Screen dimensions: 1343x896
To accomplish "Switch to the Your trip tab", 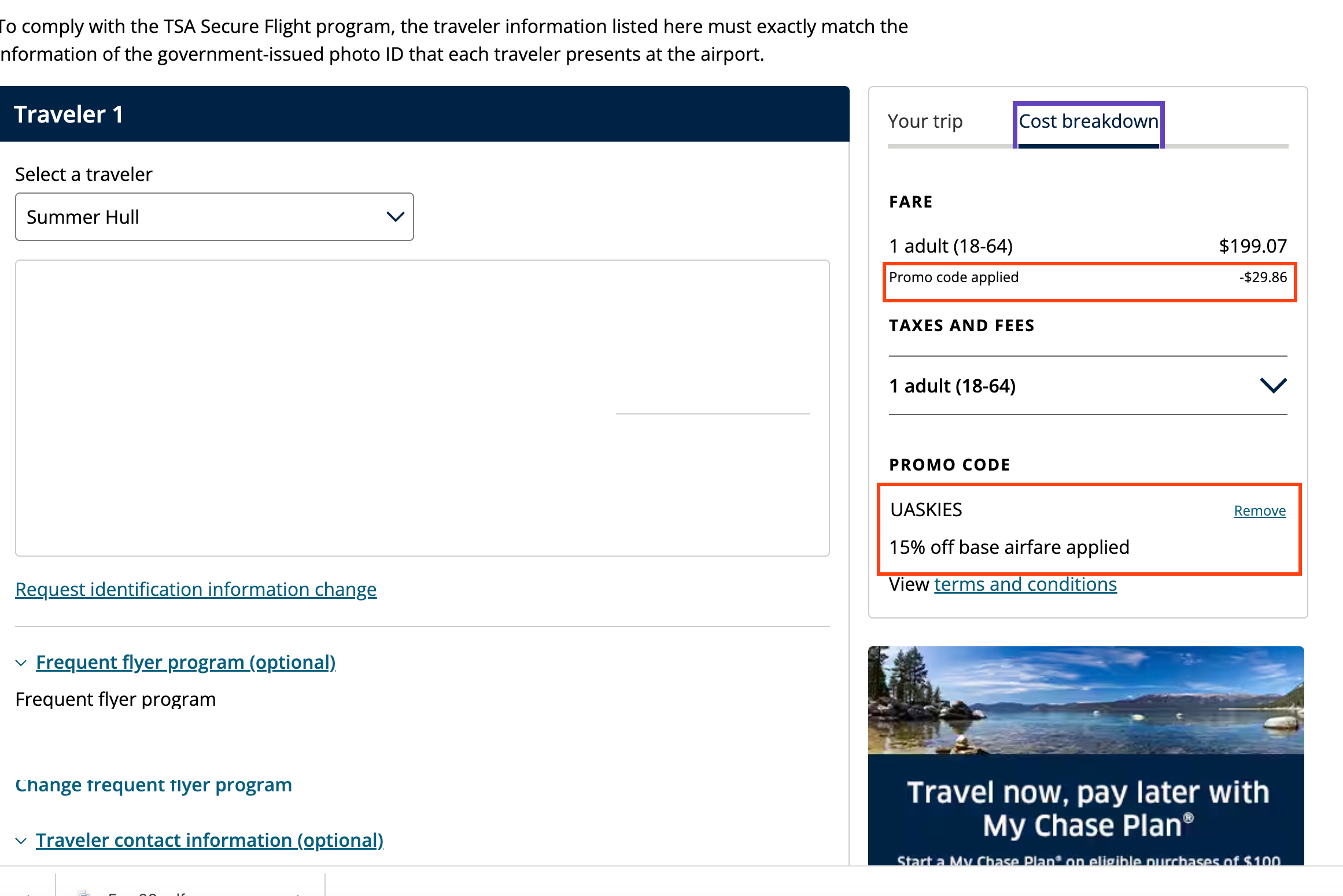I will (x=925, y=121).
